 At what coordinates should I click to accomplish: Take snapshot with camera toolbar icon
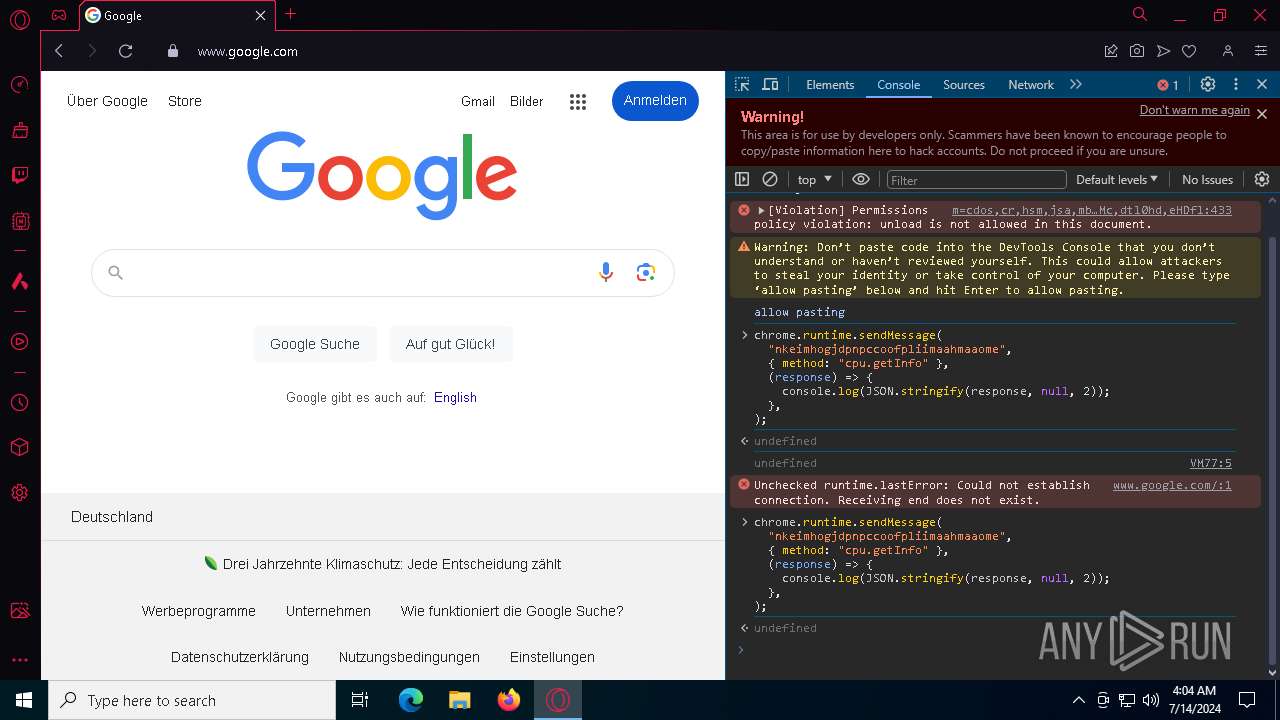(1137, 51)
